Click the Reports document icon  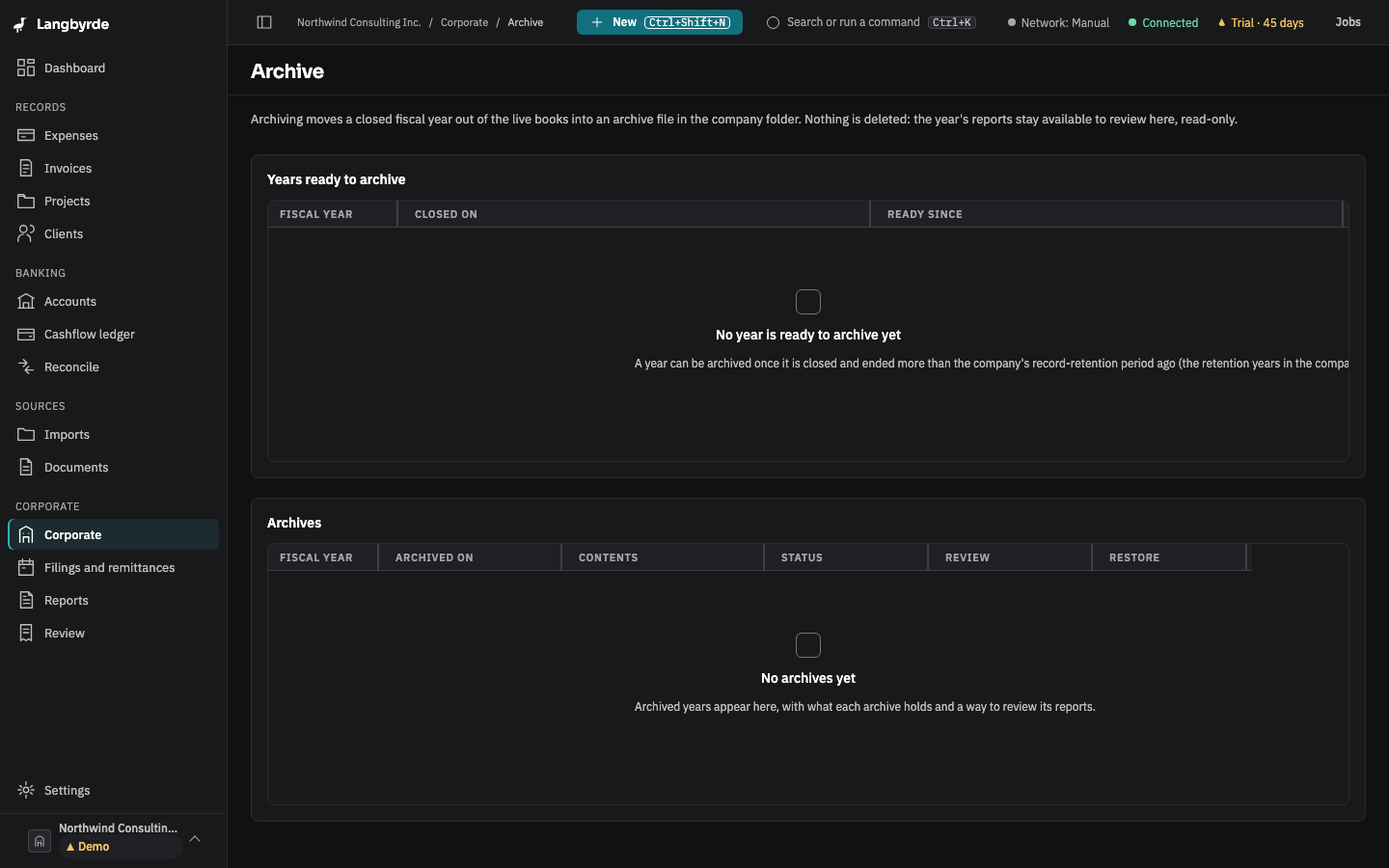pos(26,600)
